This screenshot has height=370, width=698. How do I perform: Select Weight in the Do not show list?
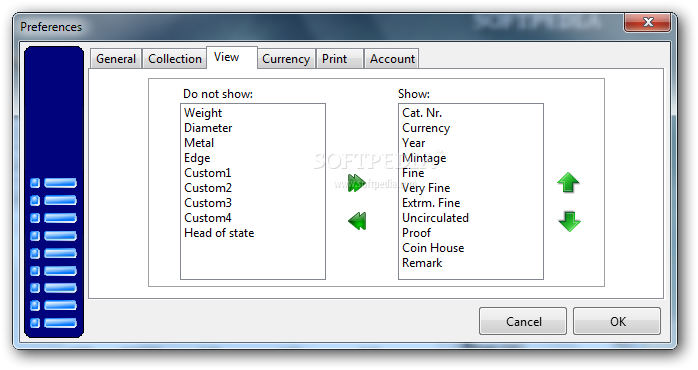(252, 113)
